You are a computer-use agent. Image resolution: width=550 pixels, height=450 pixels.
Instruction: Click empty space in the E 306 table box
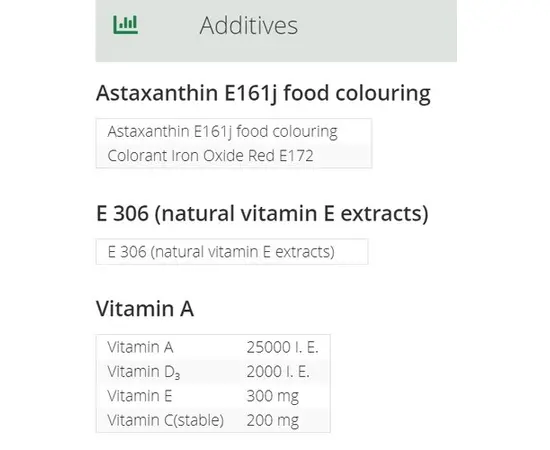351,252
